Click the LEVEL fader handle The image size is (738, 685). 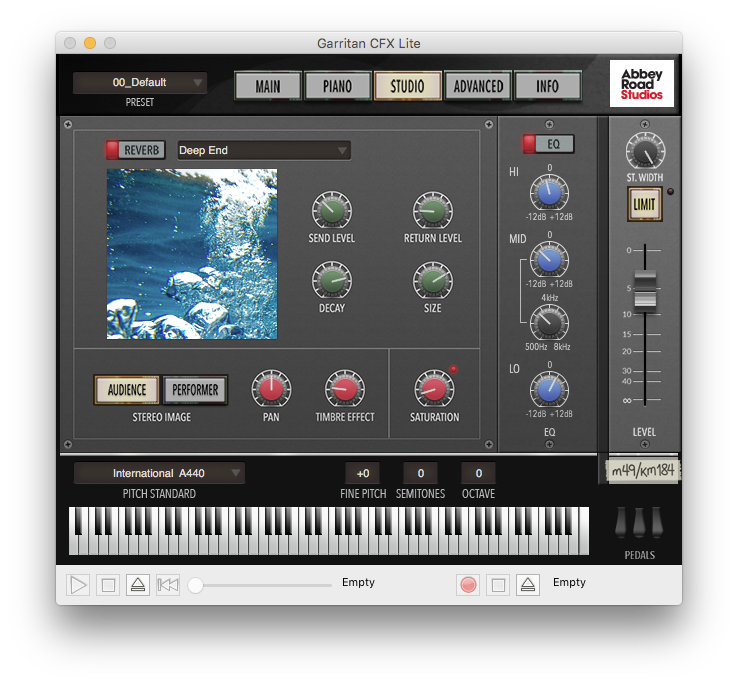(x=645, y=289)
